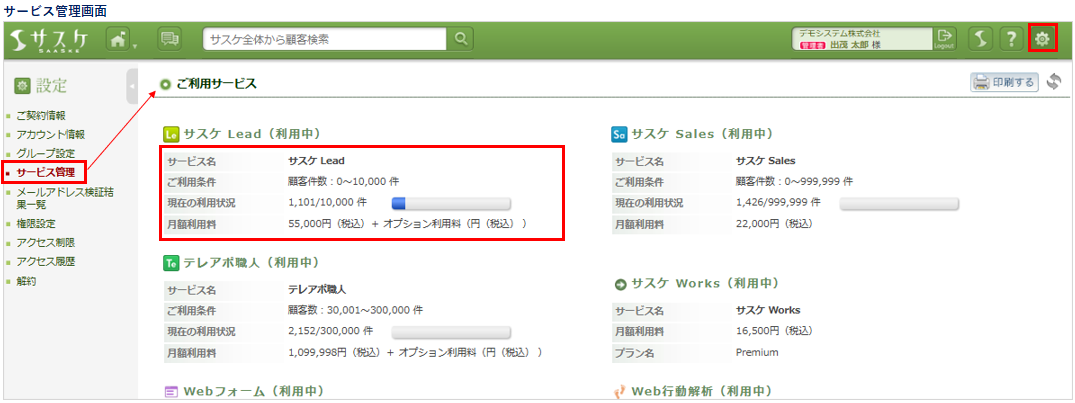
Task: Open the chat message icon in header
Action: (x=169, y=39)
